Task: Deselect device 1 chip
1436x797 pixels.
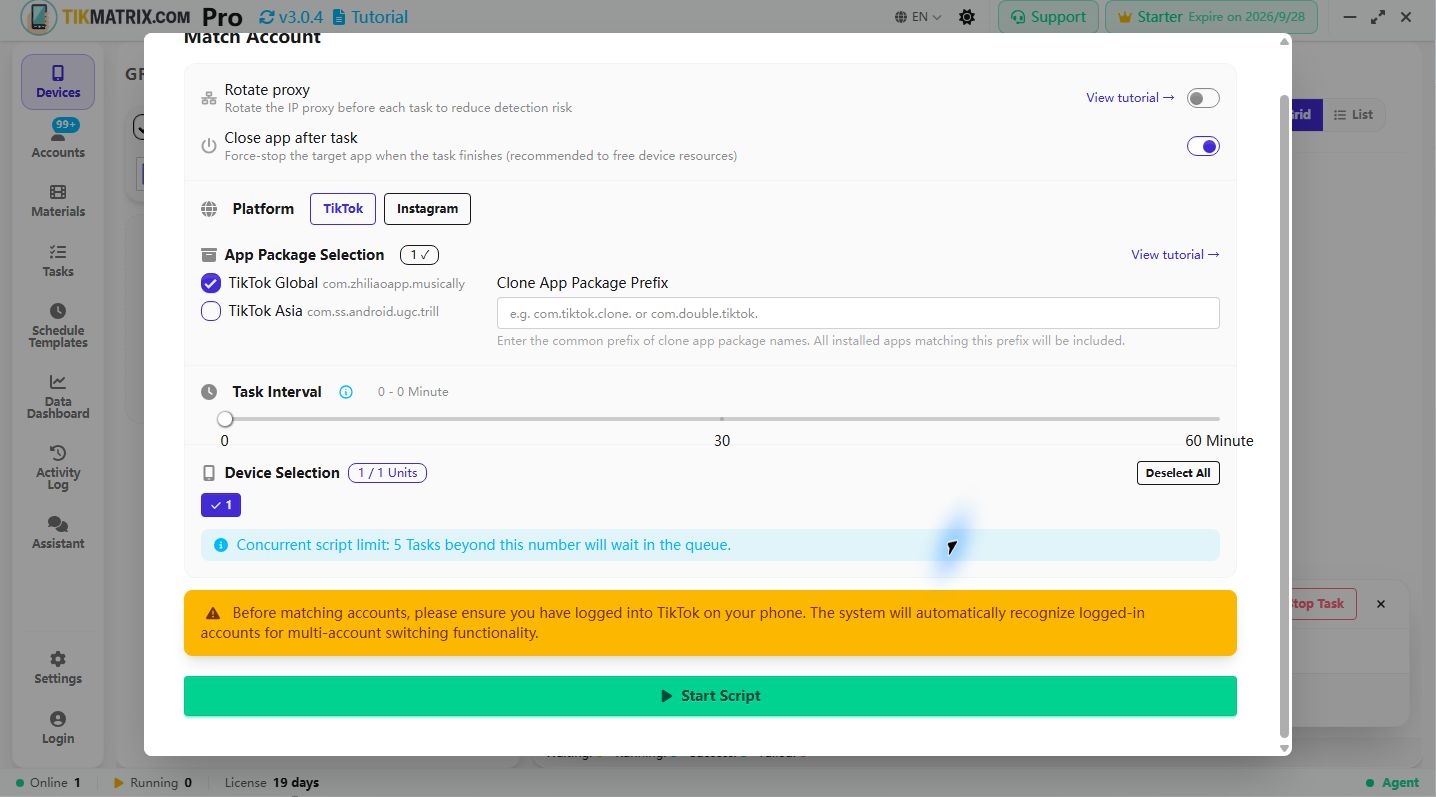Action: coord(221,505)
